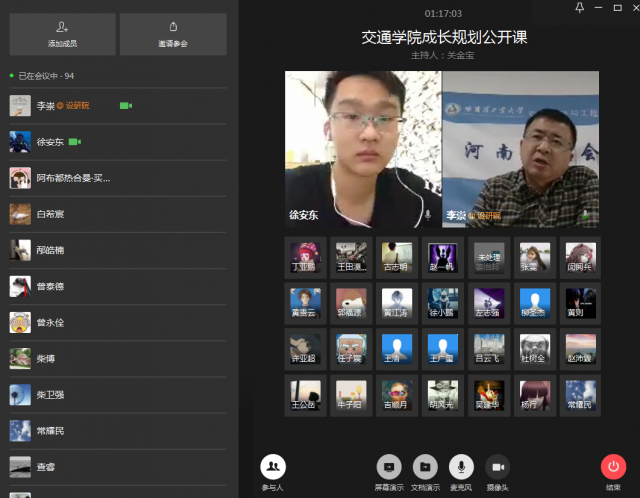Click 徐安东's video feed
Image resolution: width=640 pixels, height=498 pixels.
(363, 149)
